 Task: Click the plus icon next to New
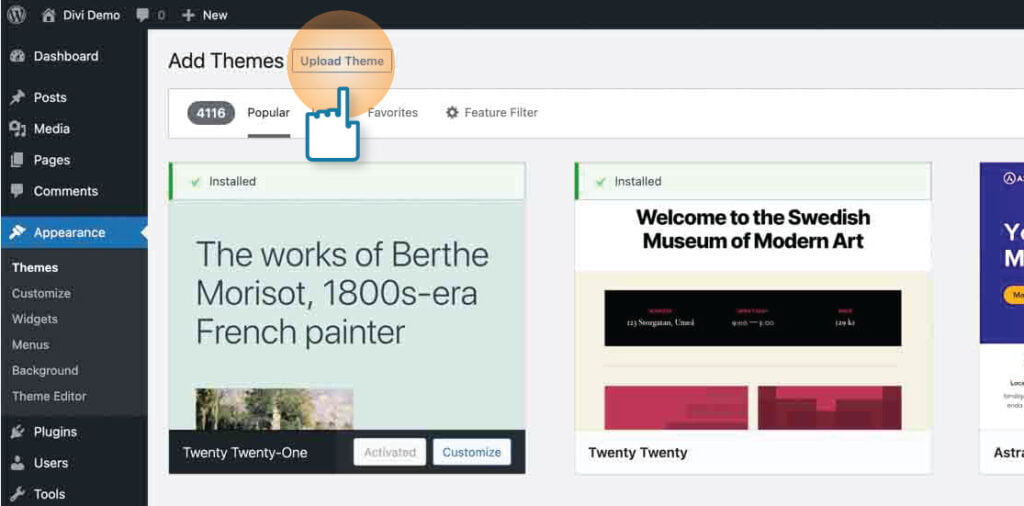coord(188,15)
